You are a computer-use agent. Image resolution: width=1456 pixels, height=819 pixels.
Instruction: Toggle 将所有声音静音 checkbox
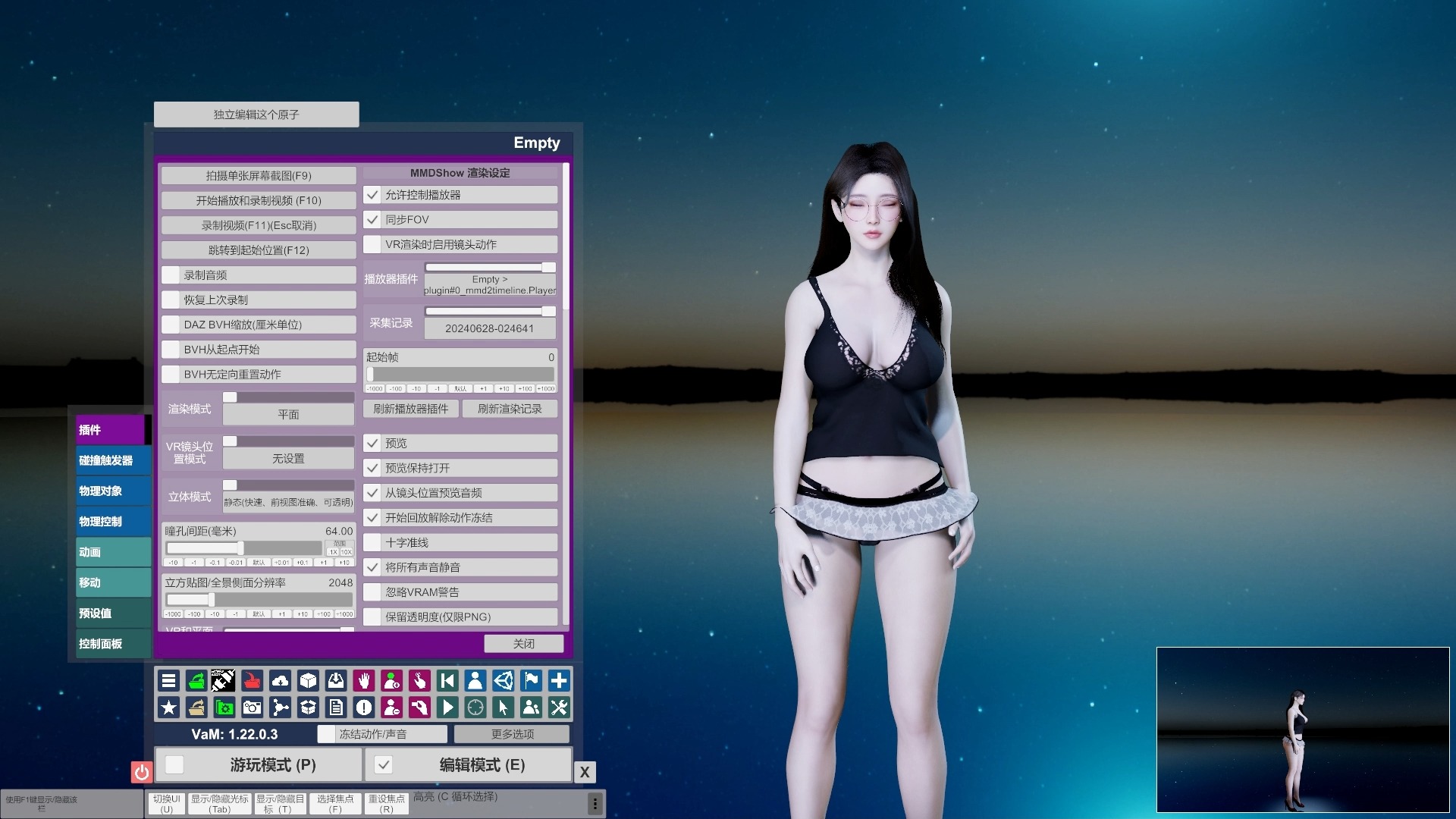[372, 567]
